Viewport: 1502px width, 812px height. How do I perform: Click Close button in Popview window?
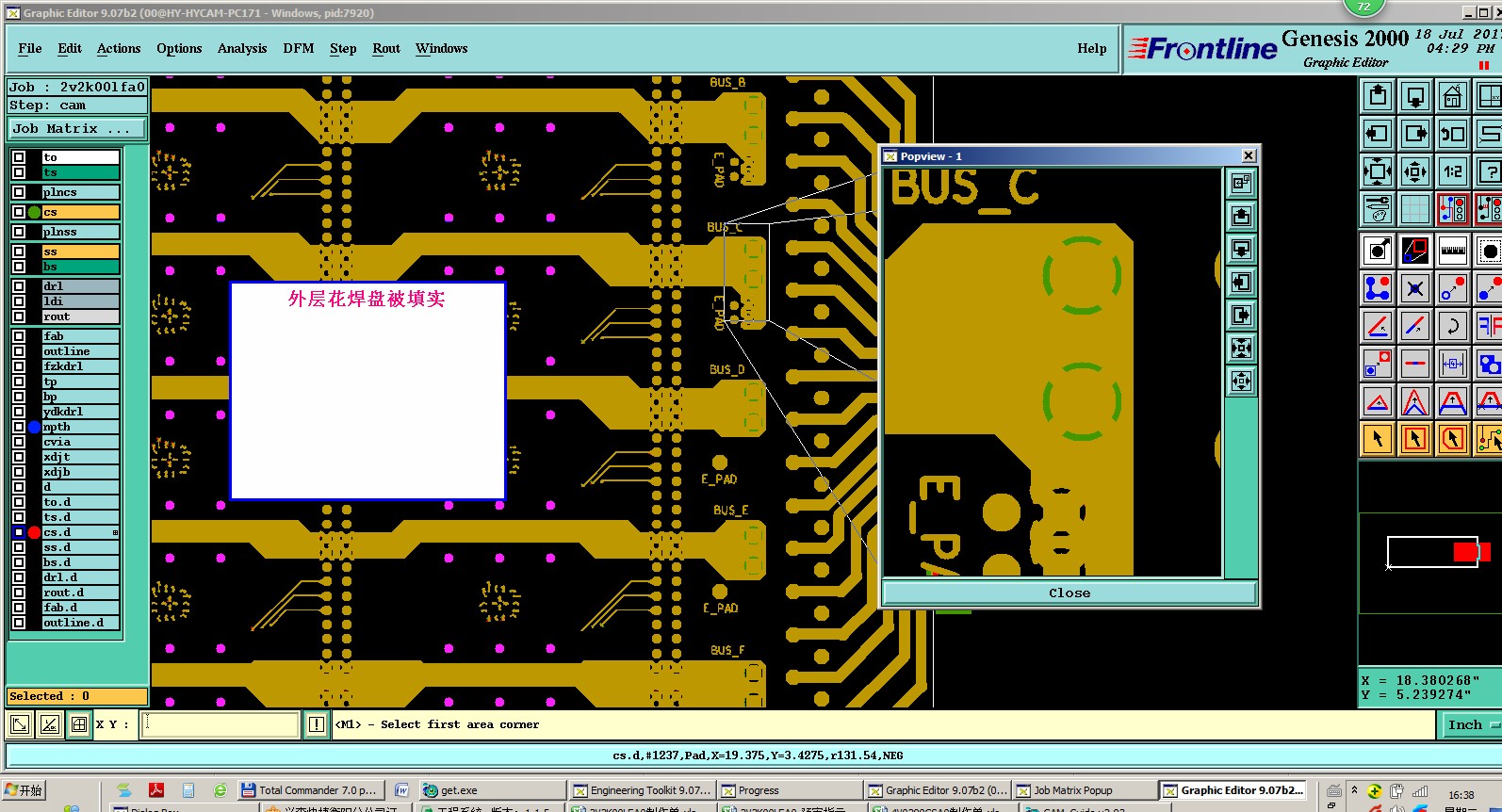[1069, 593]
